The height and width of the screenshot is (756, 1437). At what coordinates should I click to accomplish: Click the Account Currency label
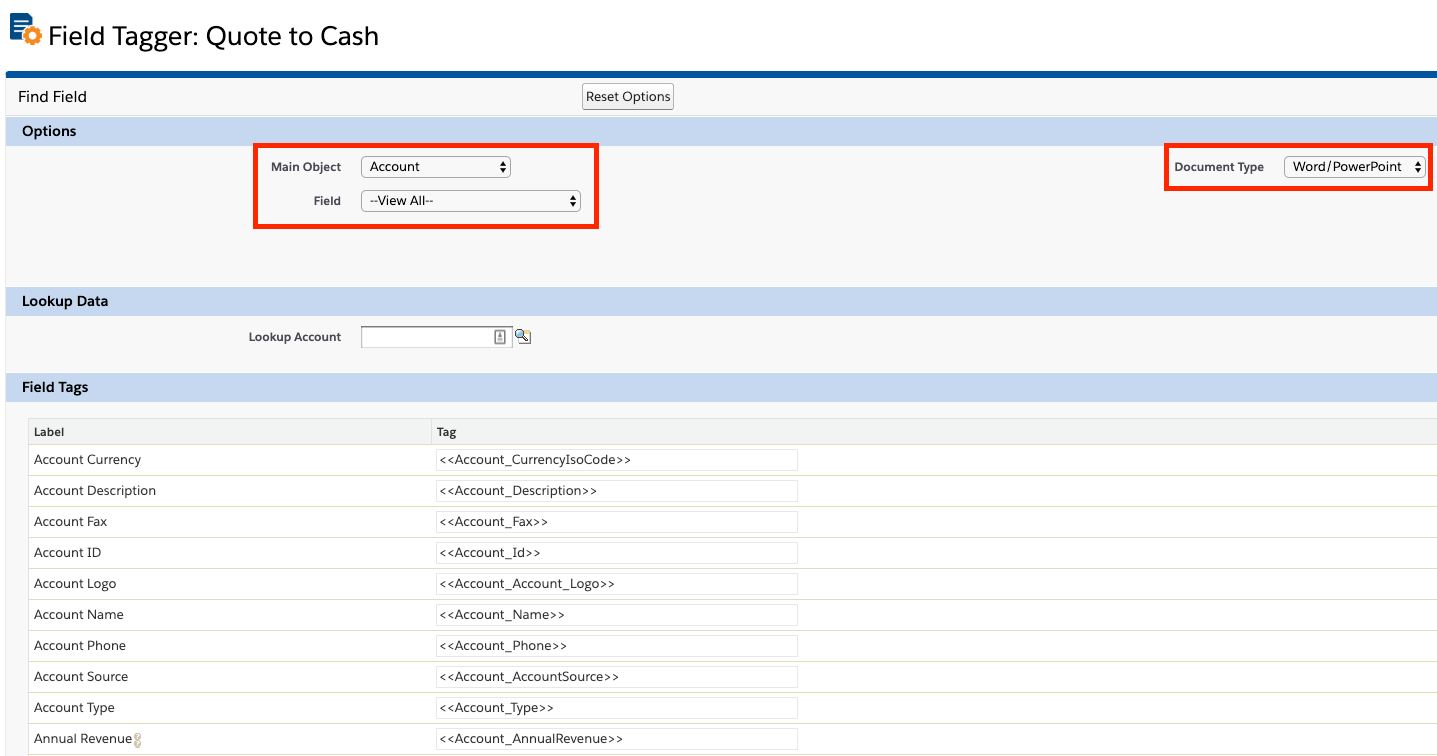88,460
